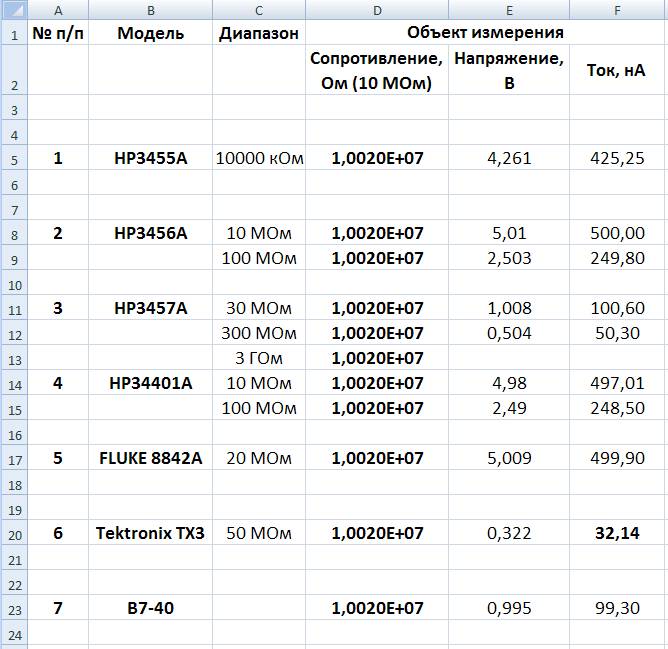Click the '30 МОм' range cell

coord(259,308)
